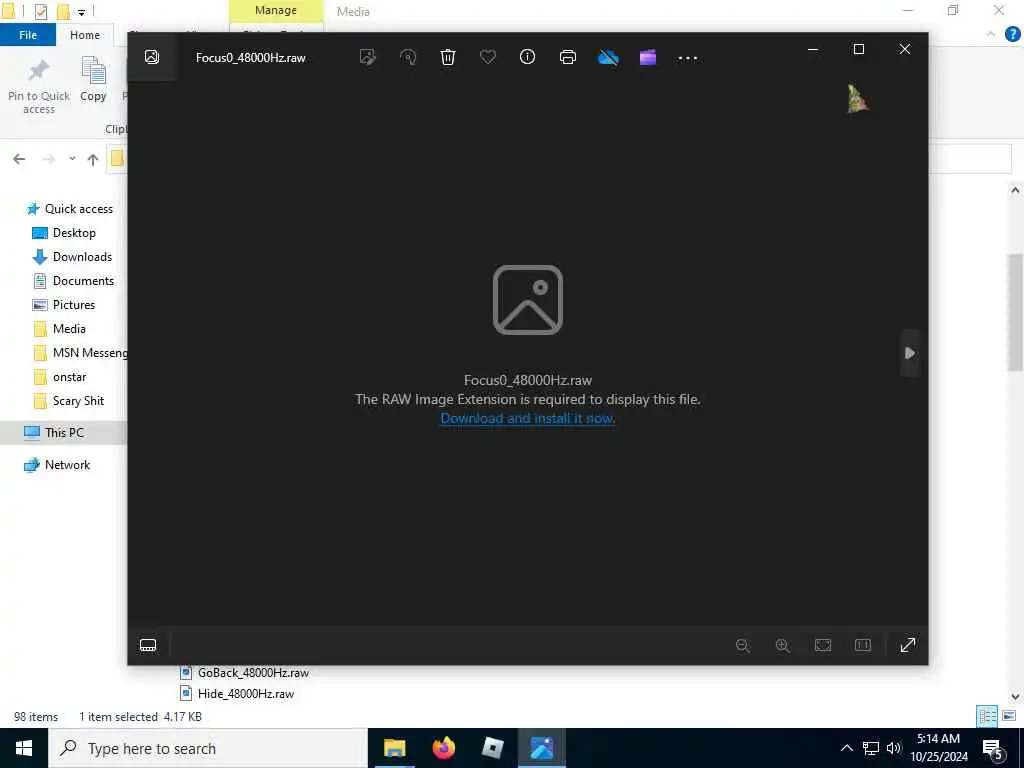Open the Scary Shit folder in sidebar
This screenshot has height=768, width=1024.
(78, 401)
